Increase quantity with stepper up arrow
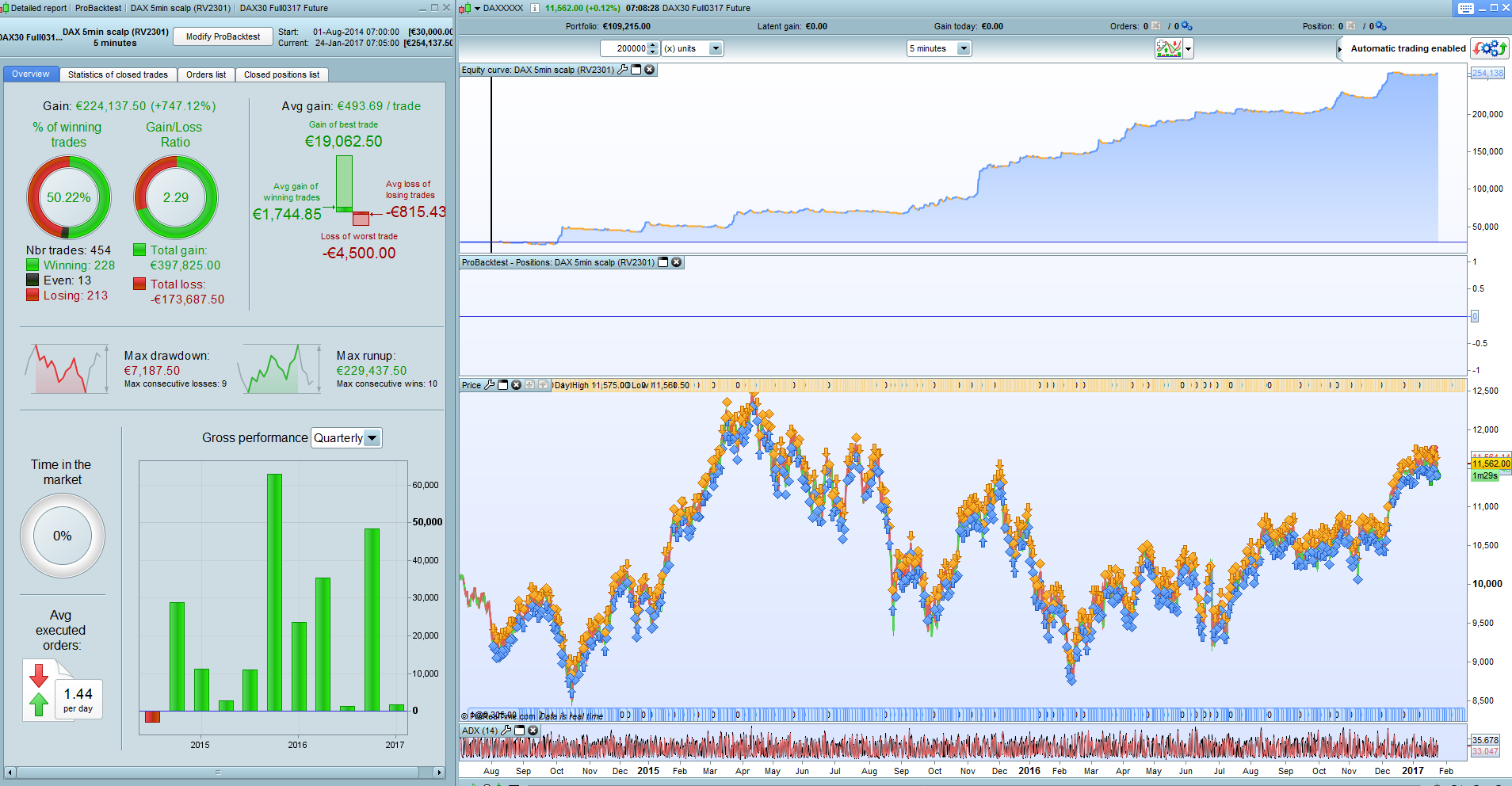 coord(653,44)
